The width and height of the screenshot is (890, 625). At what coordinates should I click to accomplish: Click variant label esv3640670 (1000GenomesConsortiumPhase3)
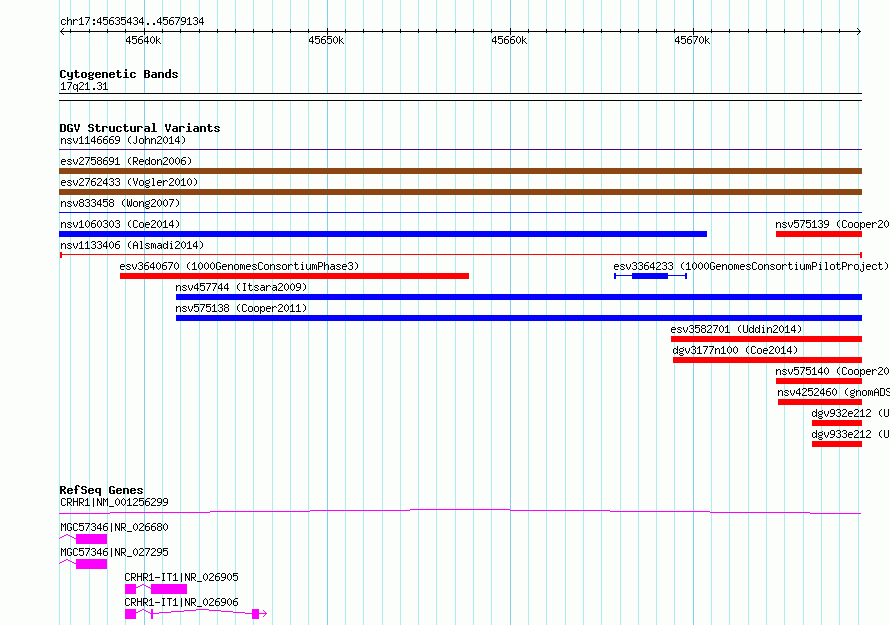[239, 266]
